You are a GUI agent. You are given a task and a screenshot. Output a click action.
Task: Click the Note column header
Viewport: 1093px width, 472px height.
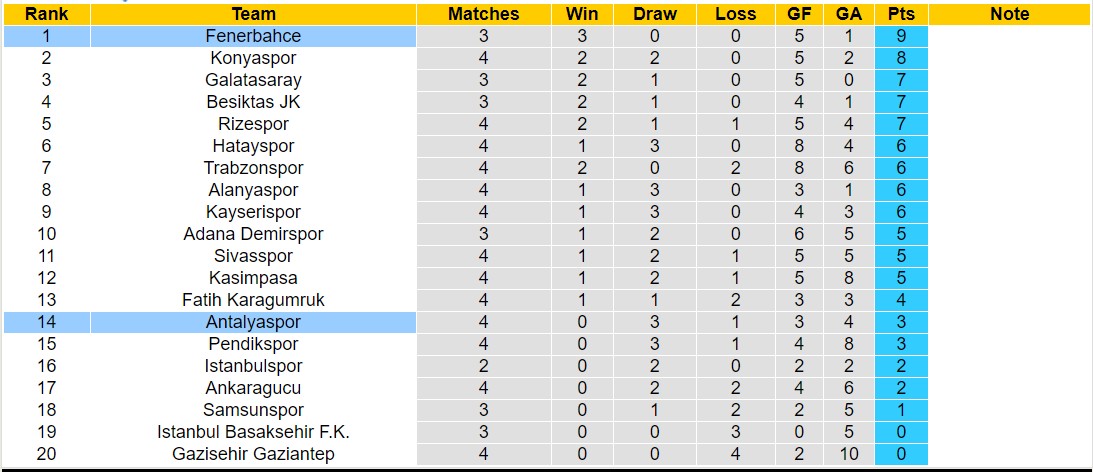(1009, 14)
